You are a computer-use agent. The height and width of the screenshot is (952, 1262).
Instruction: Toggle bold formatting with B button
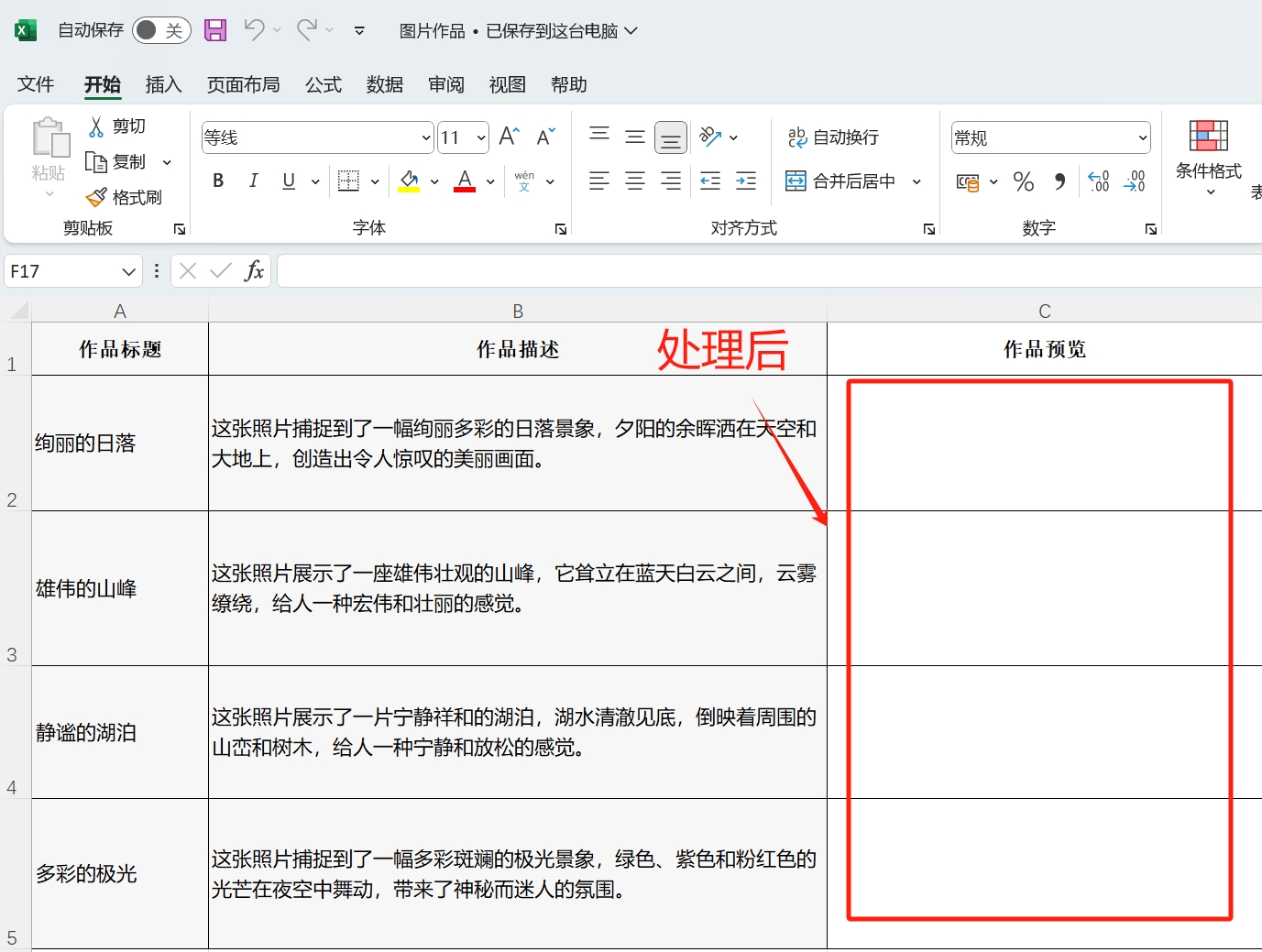tap(217, 181)
